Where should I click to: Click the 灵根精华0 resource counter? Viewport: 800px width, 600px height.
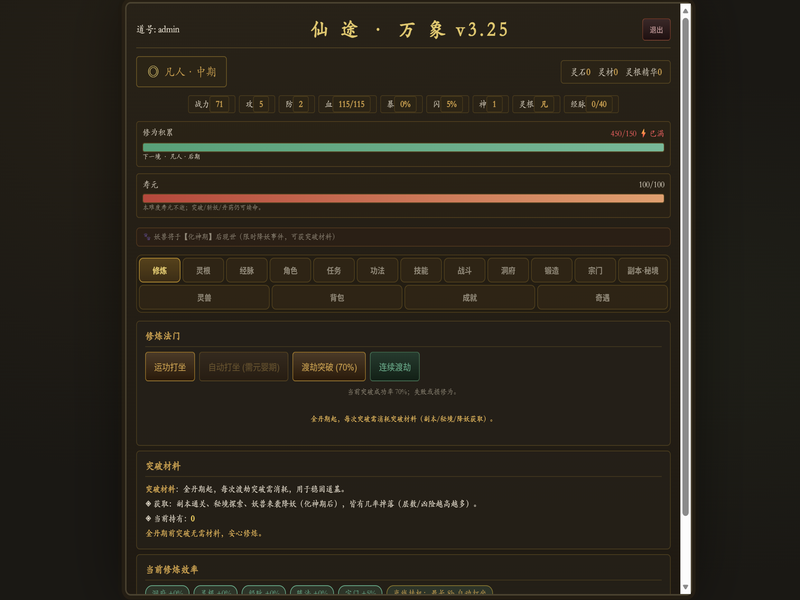(x=644, y=72)
